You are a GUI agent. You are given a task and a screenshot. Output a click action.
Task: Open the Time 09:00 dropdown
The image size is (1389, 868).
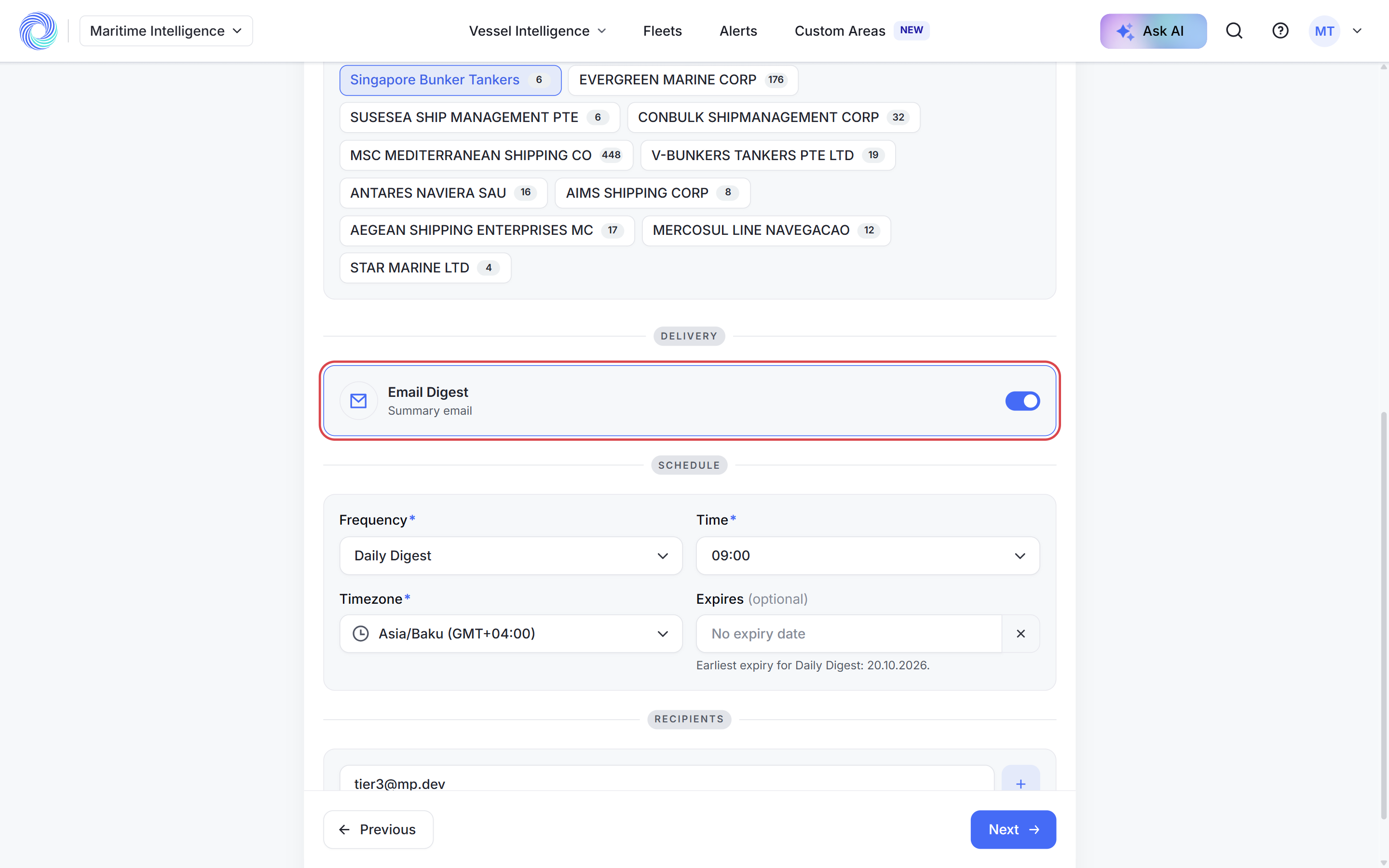867,556
